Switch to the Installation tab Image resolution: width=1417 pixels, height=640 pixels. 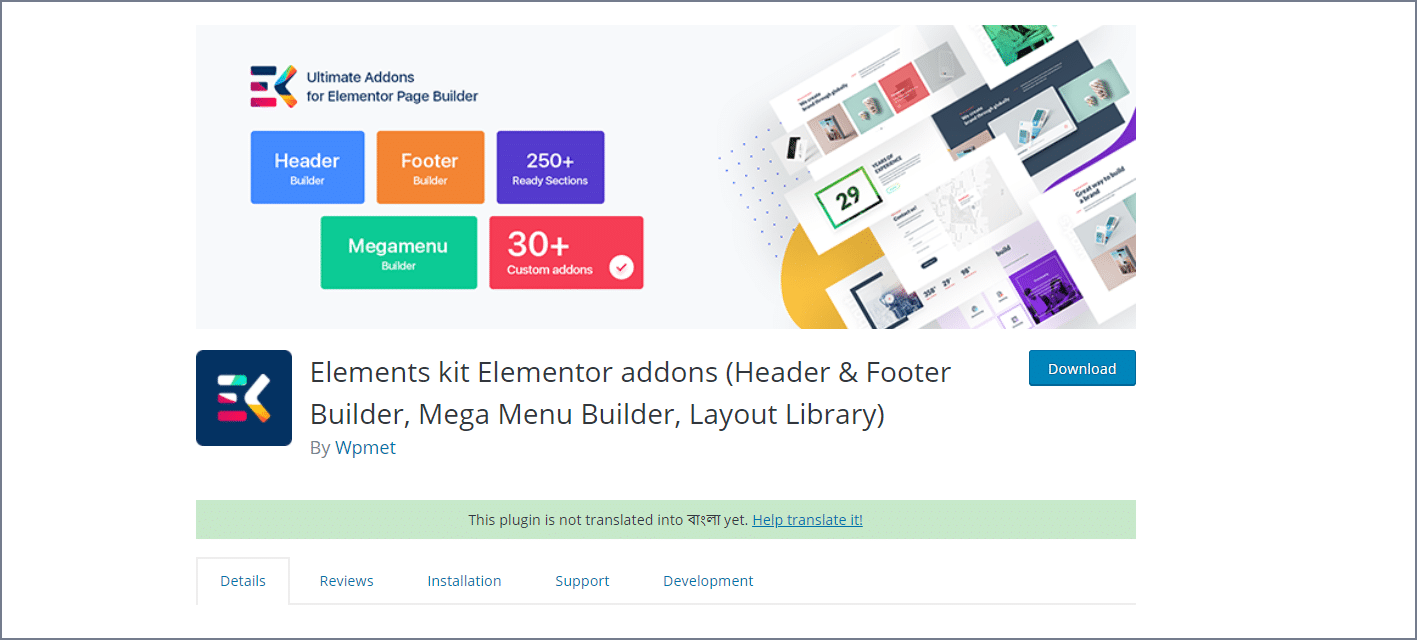464,580
